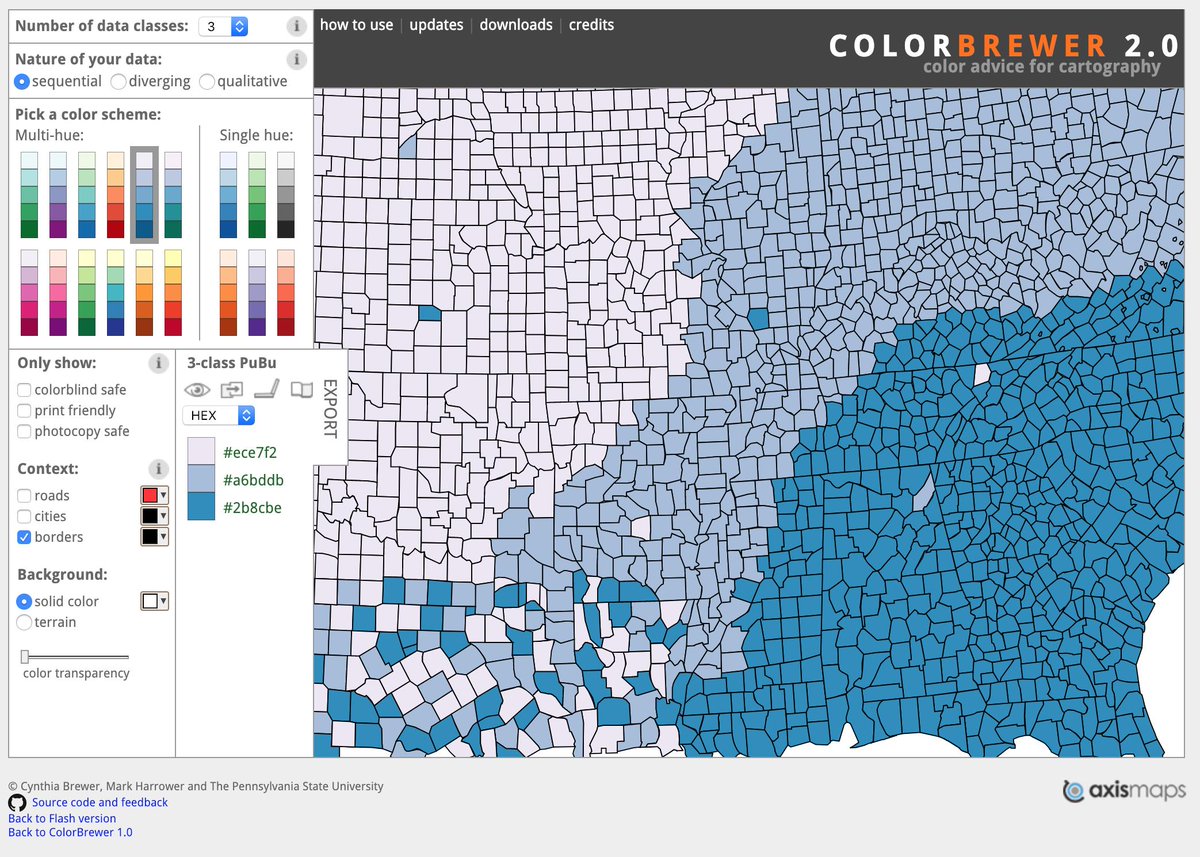This screenshot has height=857, width=1200.
Task: Open the credits menu item
Action: 592,25
